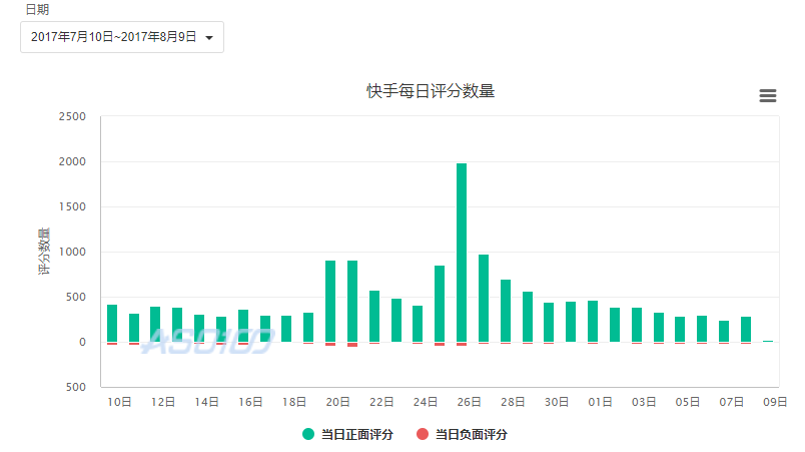Click the x-axis label 01日
Screen dimensions: 805x452
(600, 402)
